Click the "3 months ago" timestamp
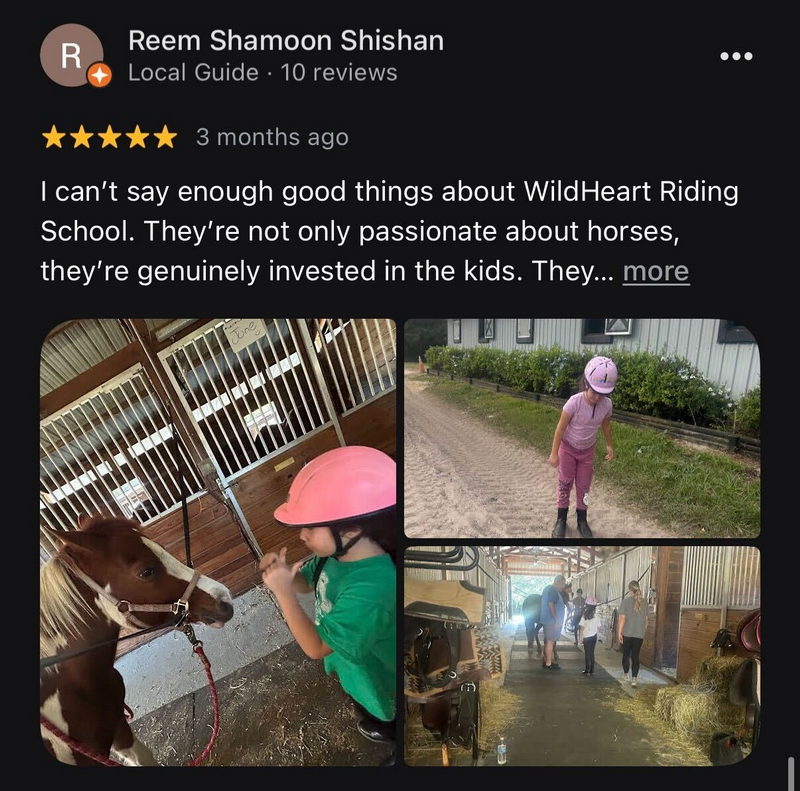The image size is (800, 791). pyautogui.click(x=272, y=138)
